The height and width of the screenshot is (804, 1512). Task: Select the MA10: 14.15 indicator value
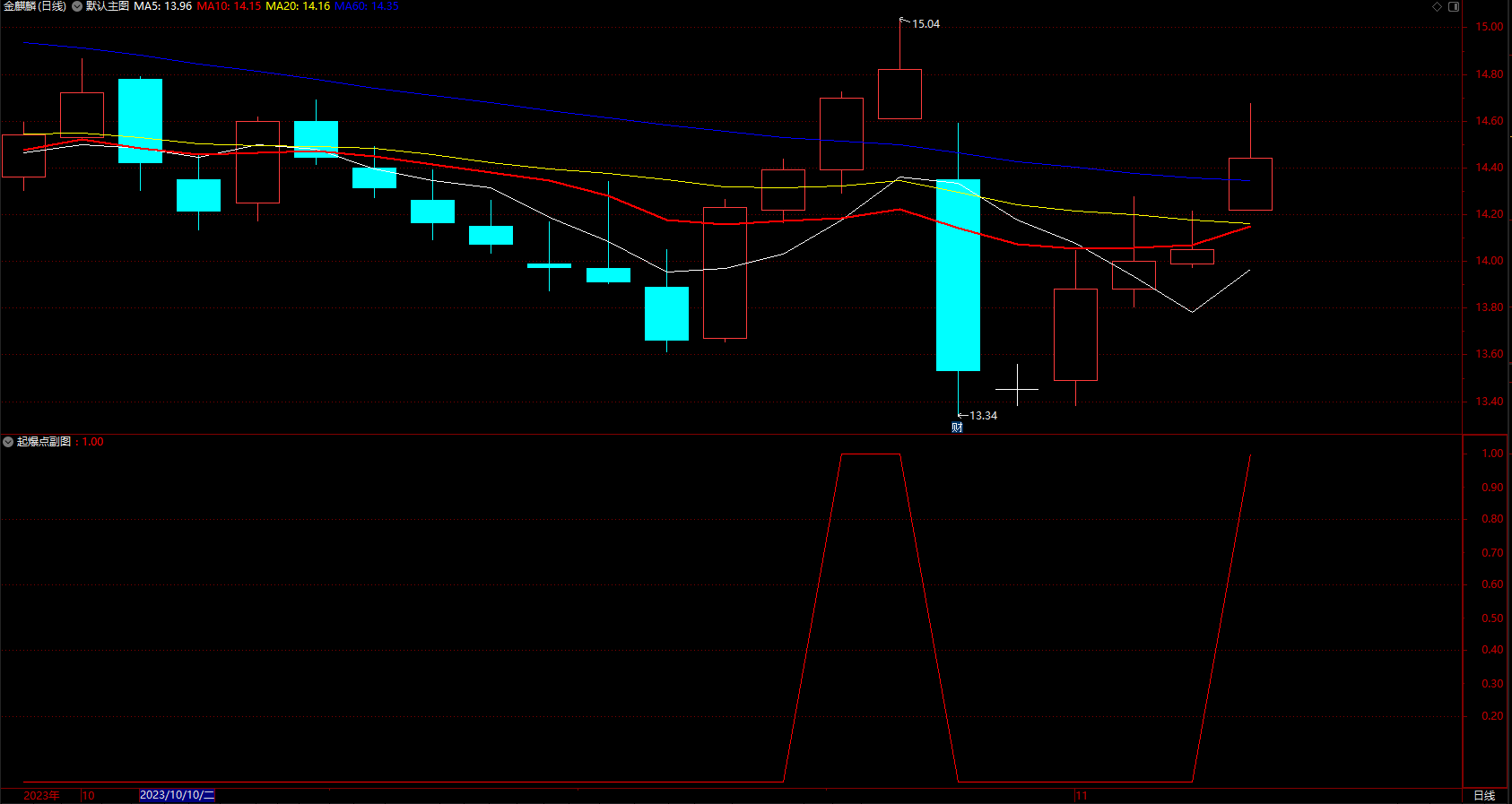tap(229, 6)
